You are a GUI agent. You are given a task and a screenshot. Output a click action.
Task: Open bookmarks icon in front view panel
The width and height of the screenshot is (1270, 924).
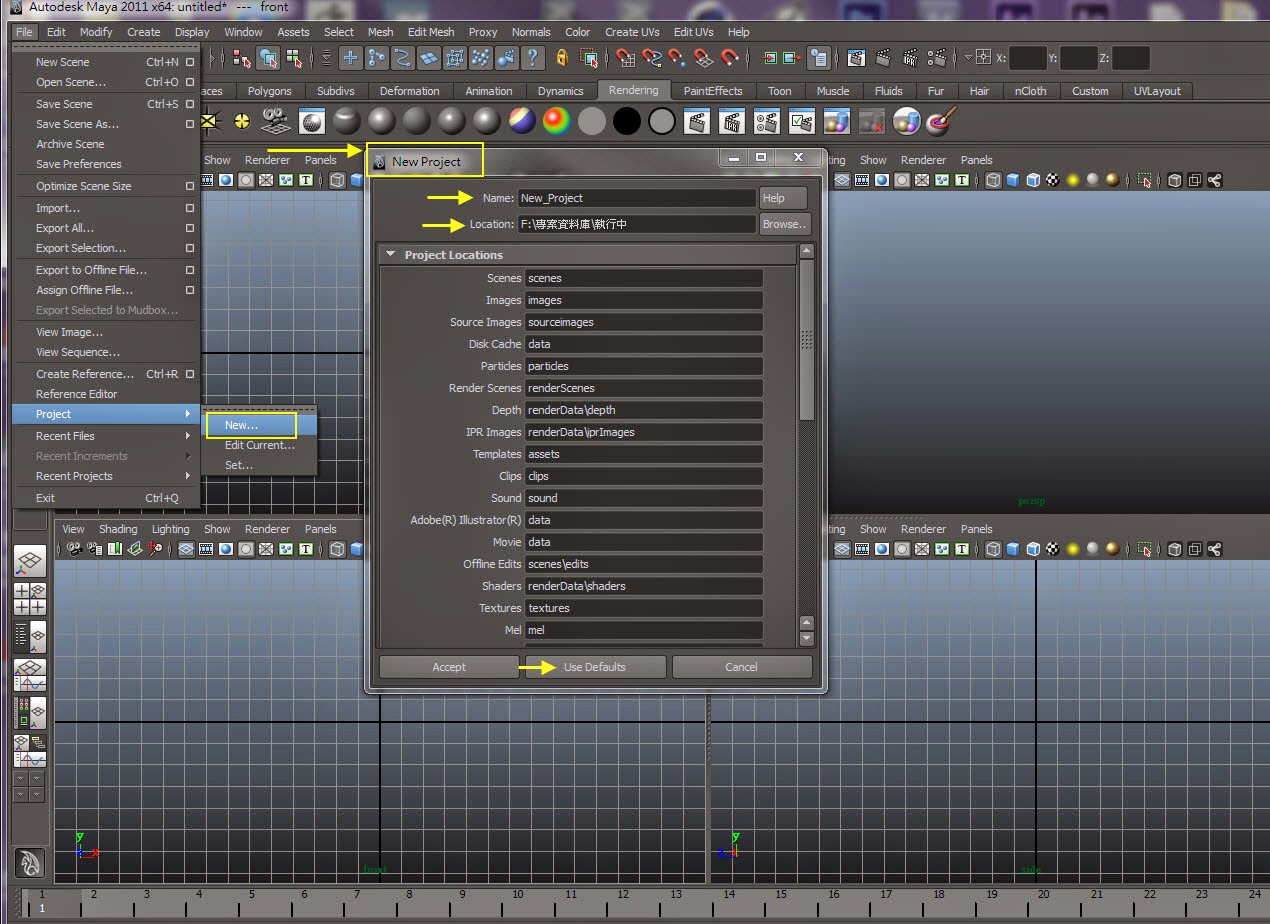(115, 549)
